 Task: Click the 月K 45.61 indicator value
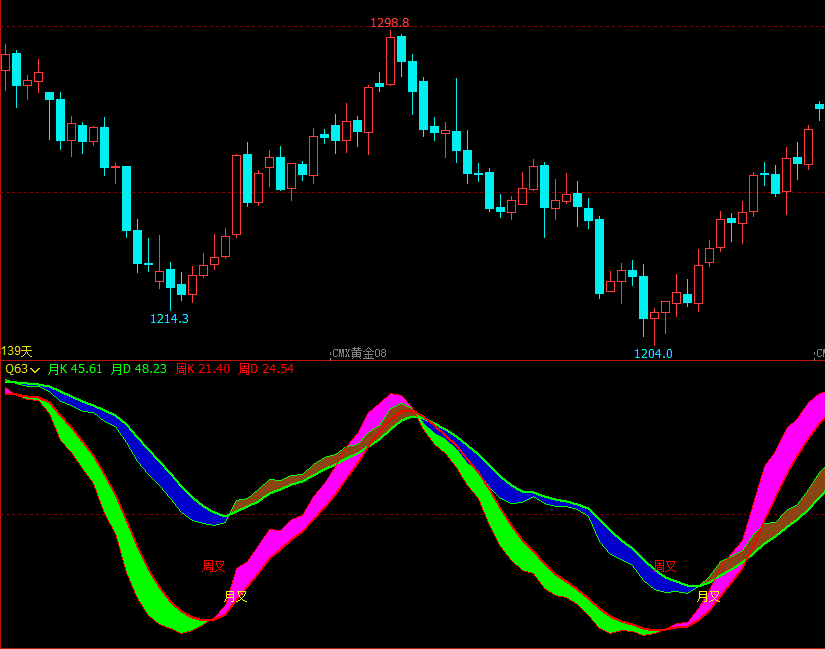click(x=75, y=369)
